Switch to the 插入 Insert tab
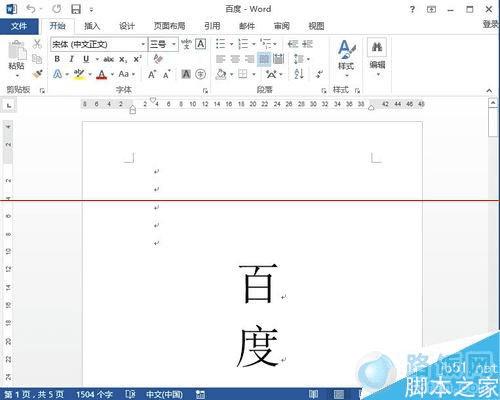 coord(92,26)
